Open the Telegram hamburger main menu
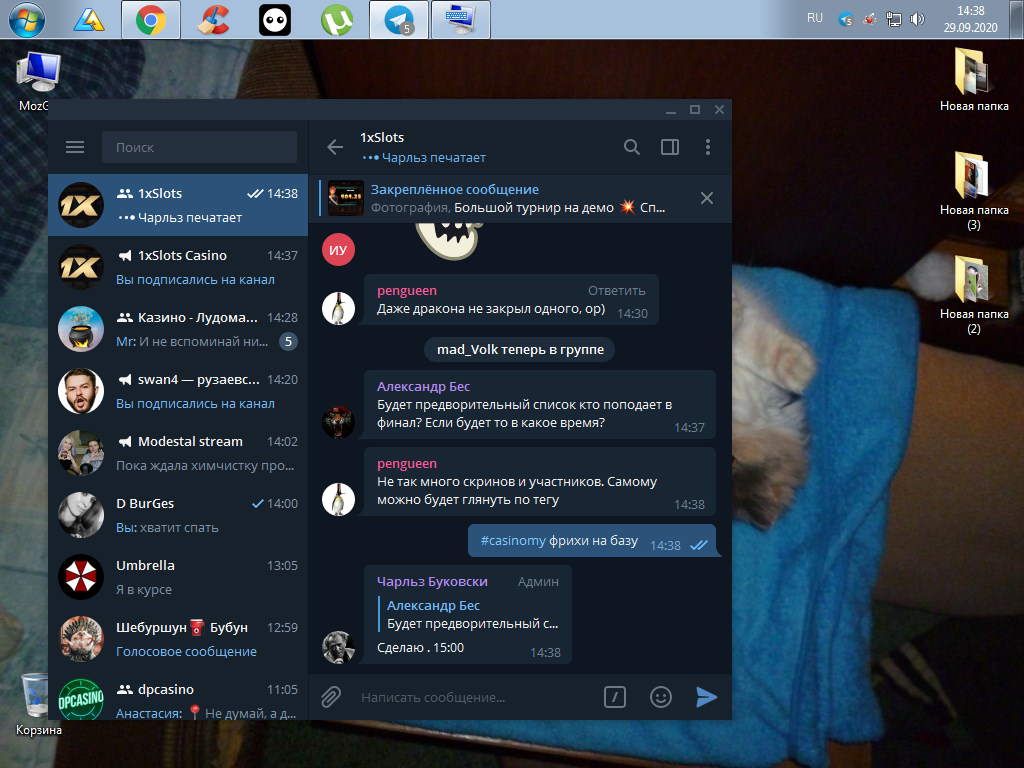Viewport: 1024px width, 768px height. [x=75, y=147]
